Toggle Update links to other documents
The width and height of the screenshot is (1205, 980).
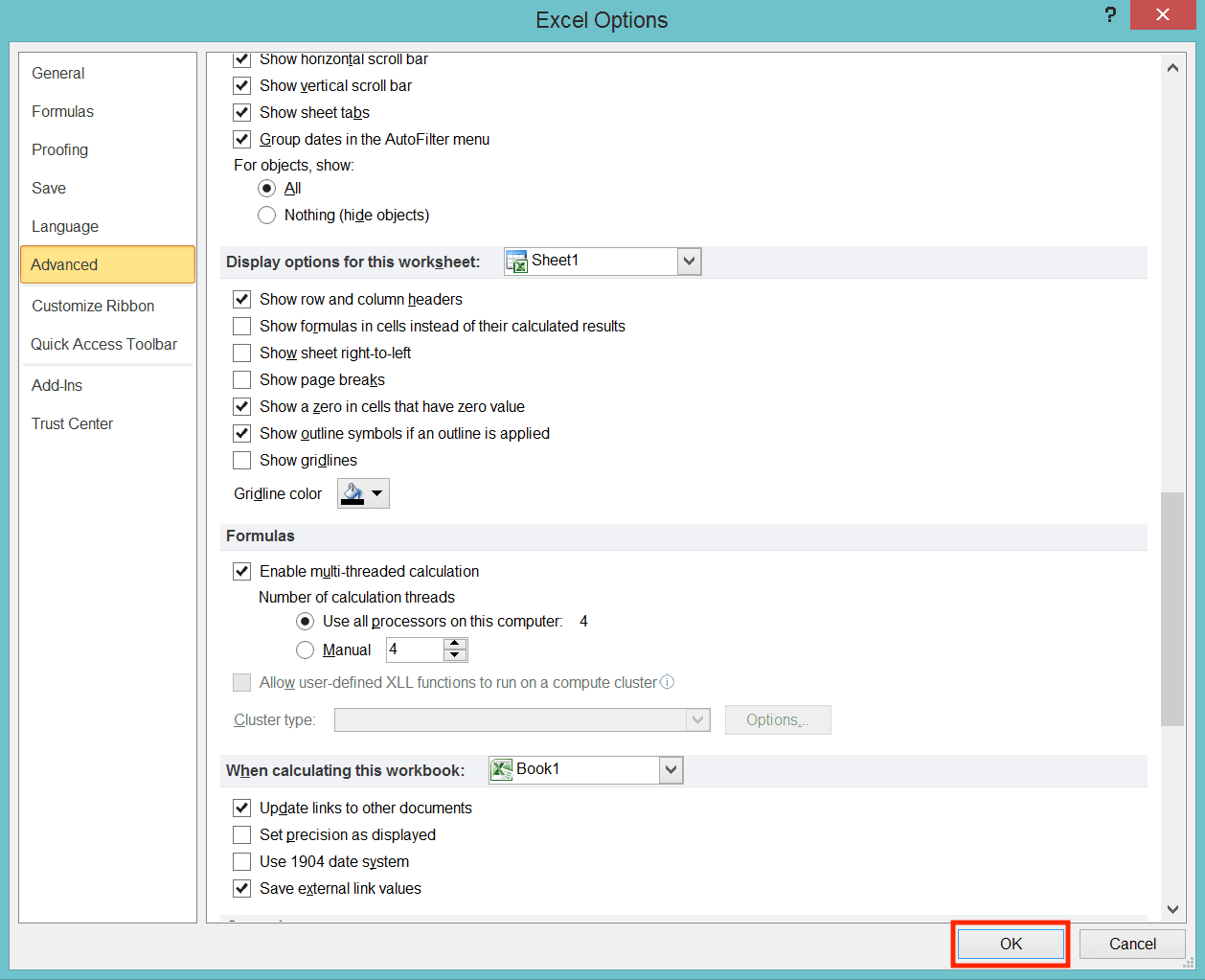[x=242, y=808]
